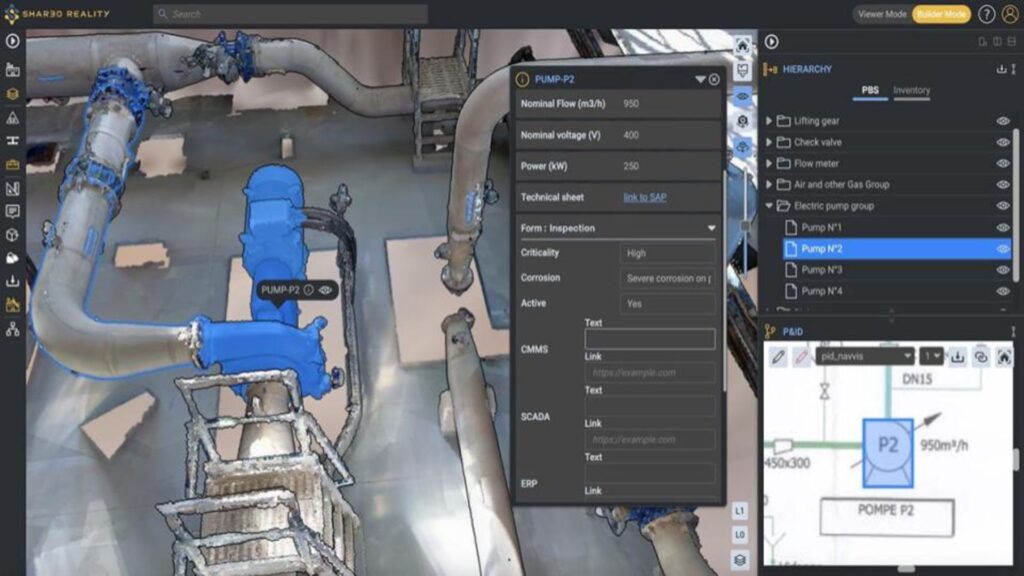Open the help question mark icon
1024x576 pixels.
pos(986,14)
